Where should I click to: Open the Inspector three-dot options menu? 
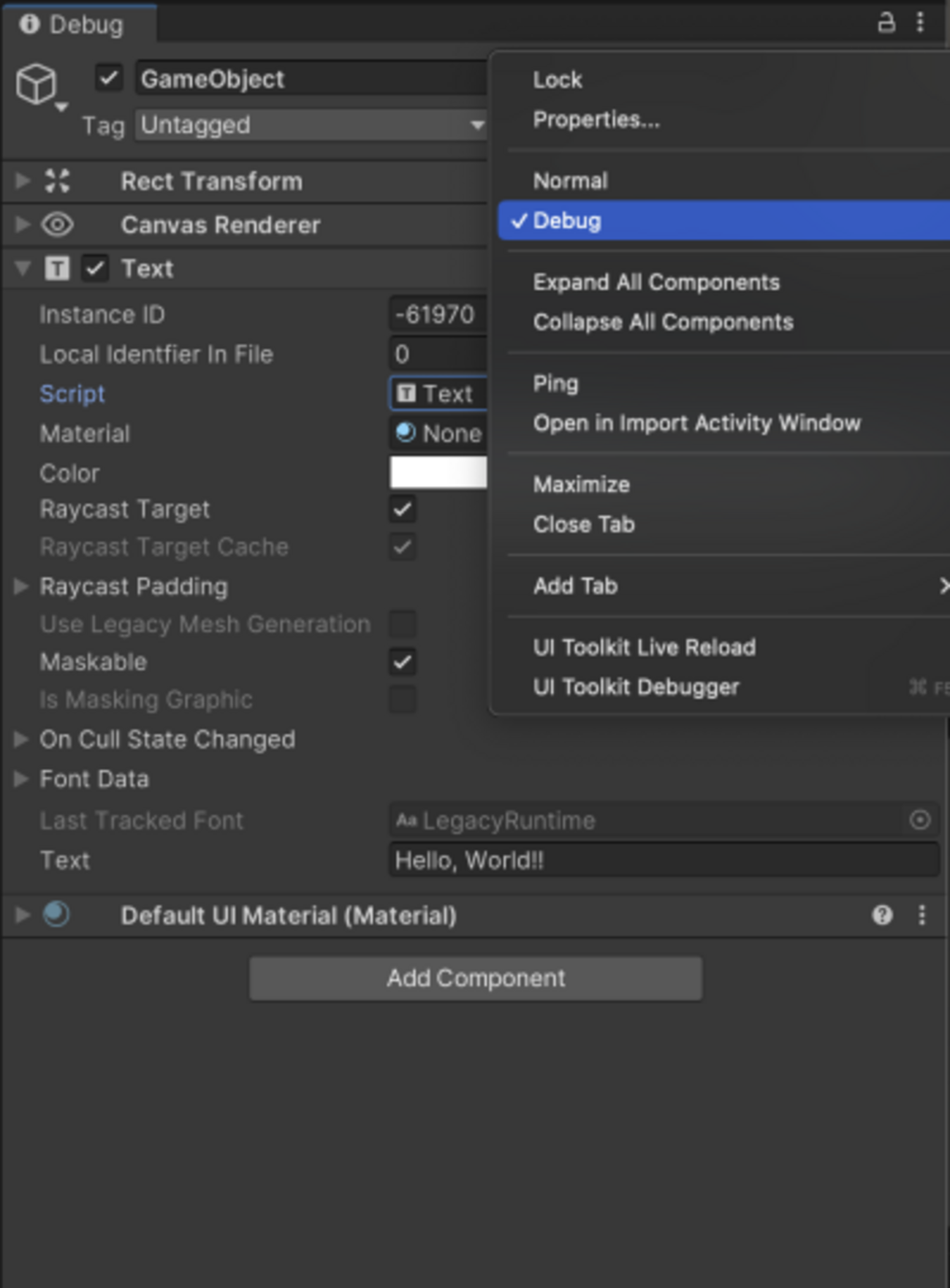pyautogui.click(x=920, y=23)
